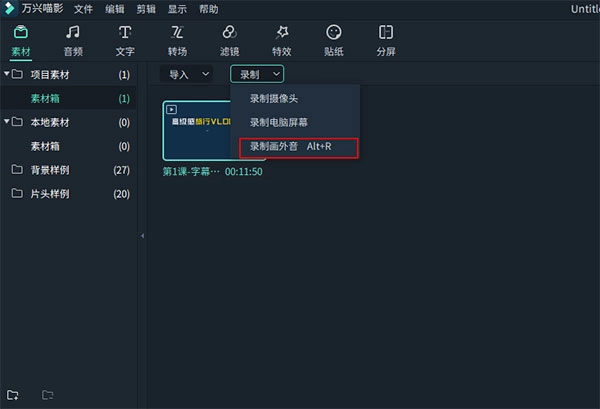
Task: Click folder icon next to 本地素材
Action: click(17, 122)
